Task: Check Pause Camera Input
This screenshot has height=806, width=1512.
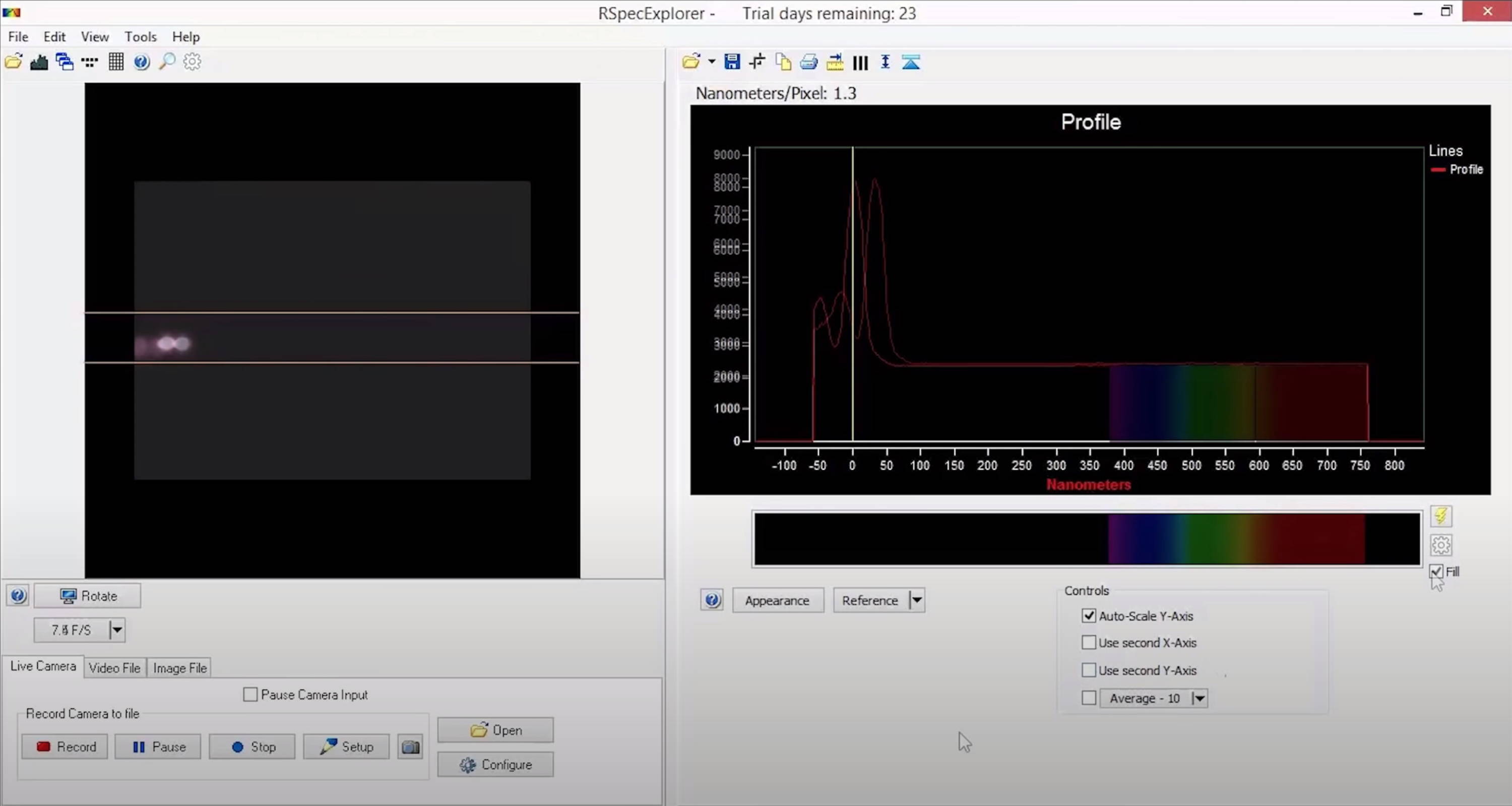Action: coord(250,695)
